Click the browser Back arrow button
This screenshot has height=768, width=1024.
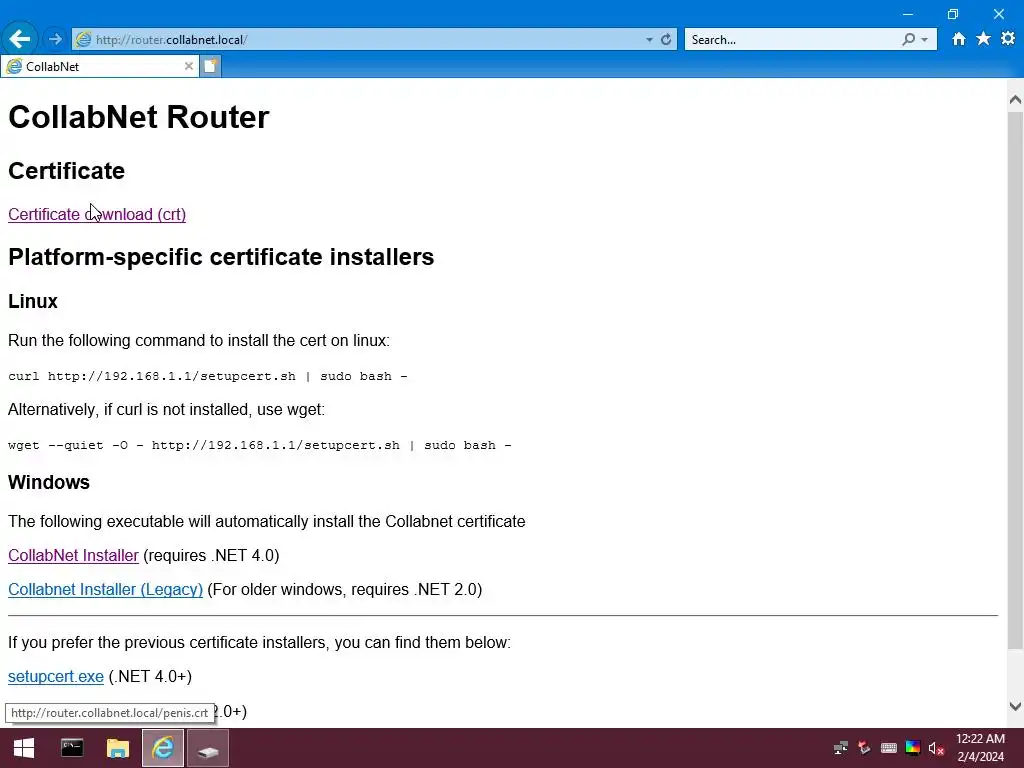20,39
